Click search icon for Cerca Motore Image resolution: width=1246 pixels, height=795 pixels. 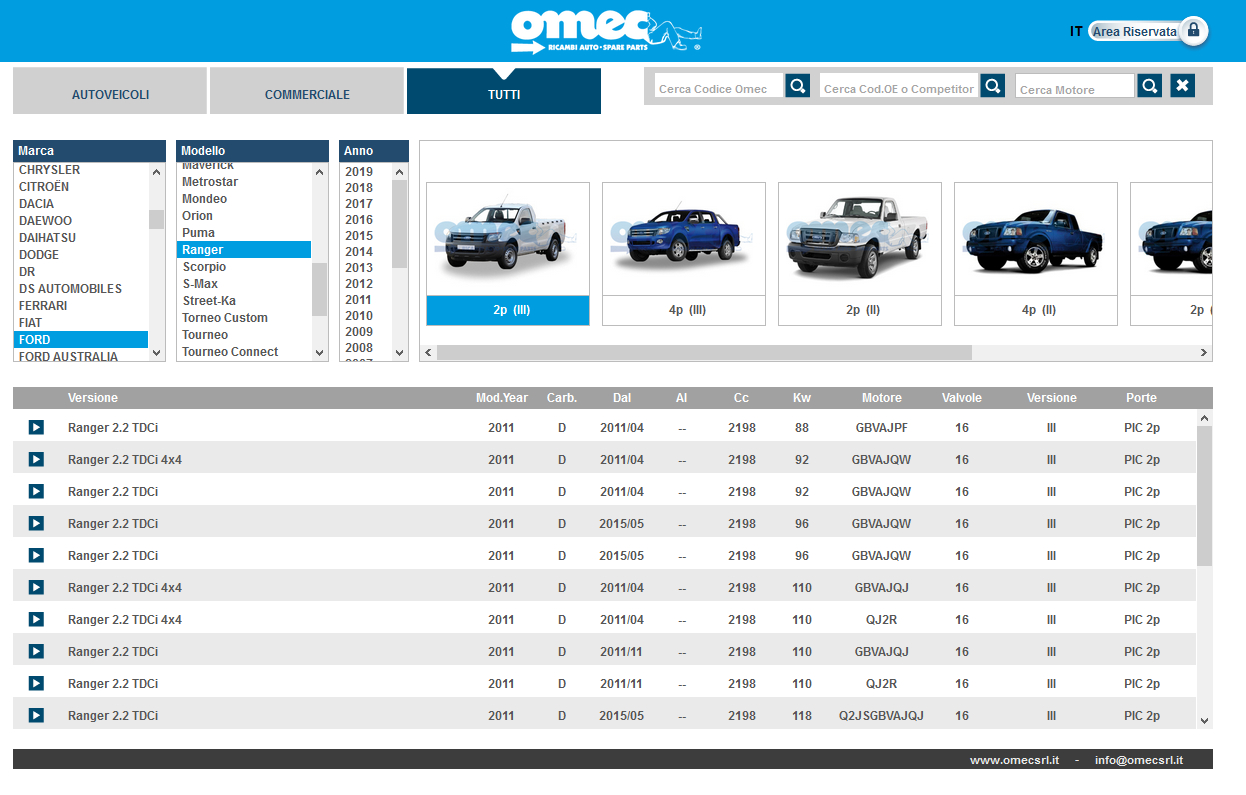pos(1150,86)
